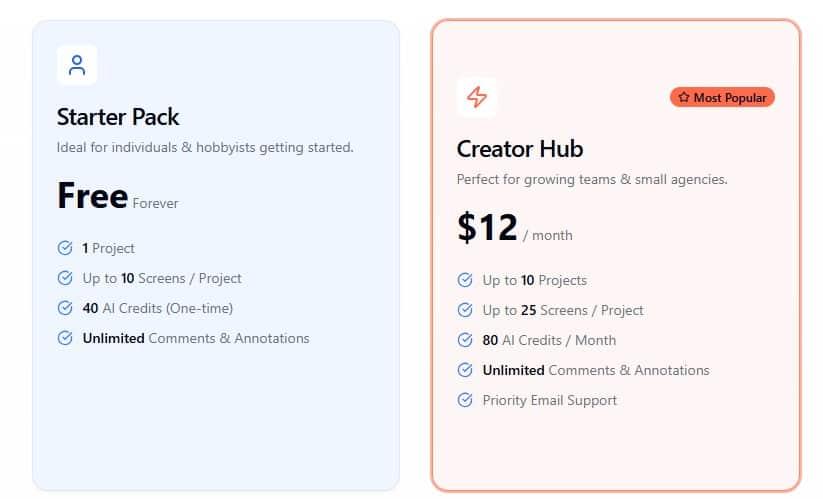Click checkmark beside Up to 10 Screens
The image size is (823, 499).
(65, 278)
